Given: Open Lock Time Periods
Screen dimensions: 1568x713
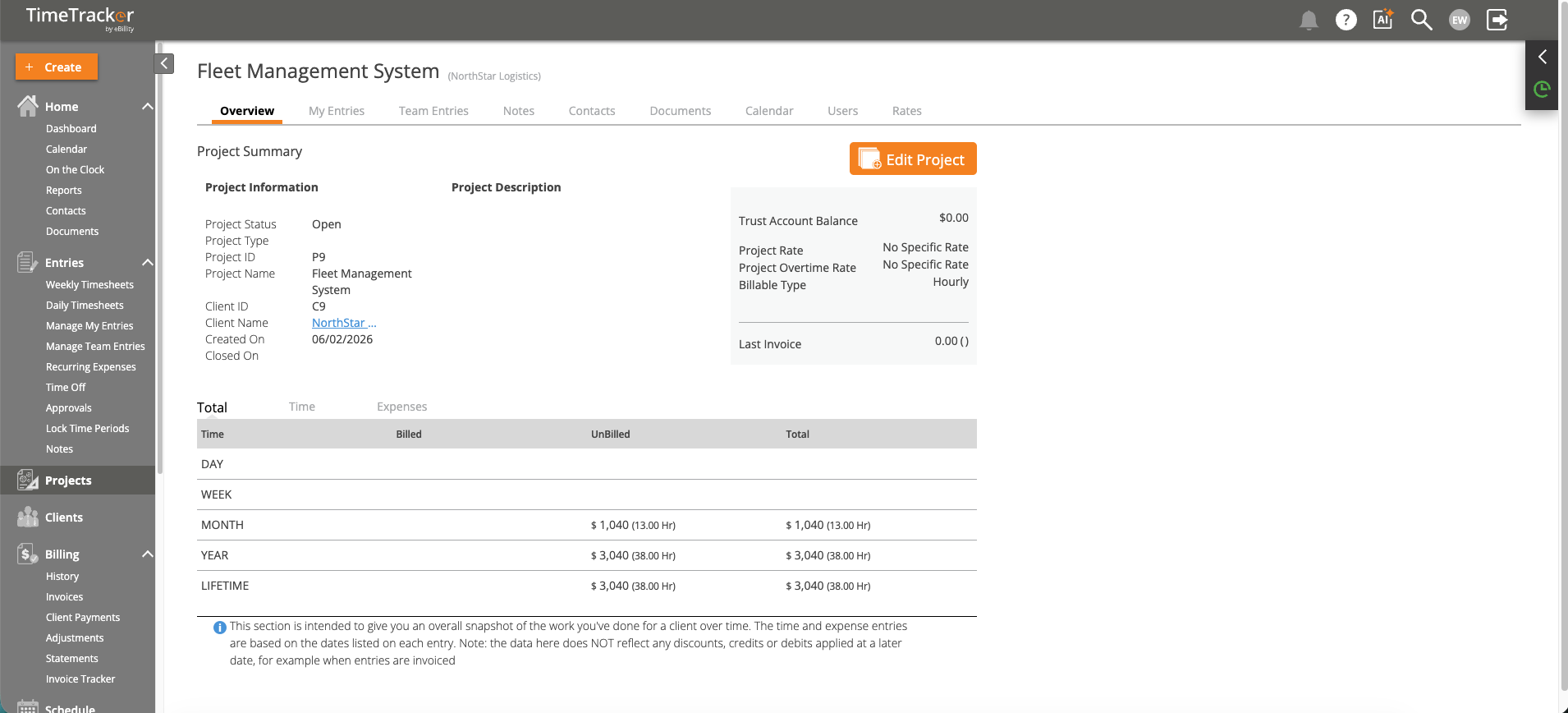Looking at the screenshot, I should (88, 429).
